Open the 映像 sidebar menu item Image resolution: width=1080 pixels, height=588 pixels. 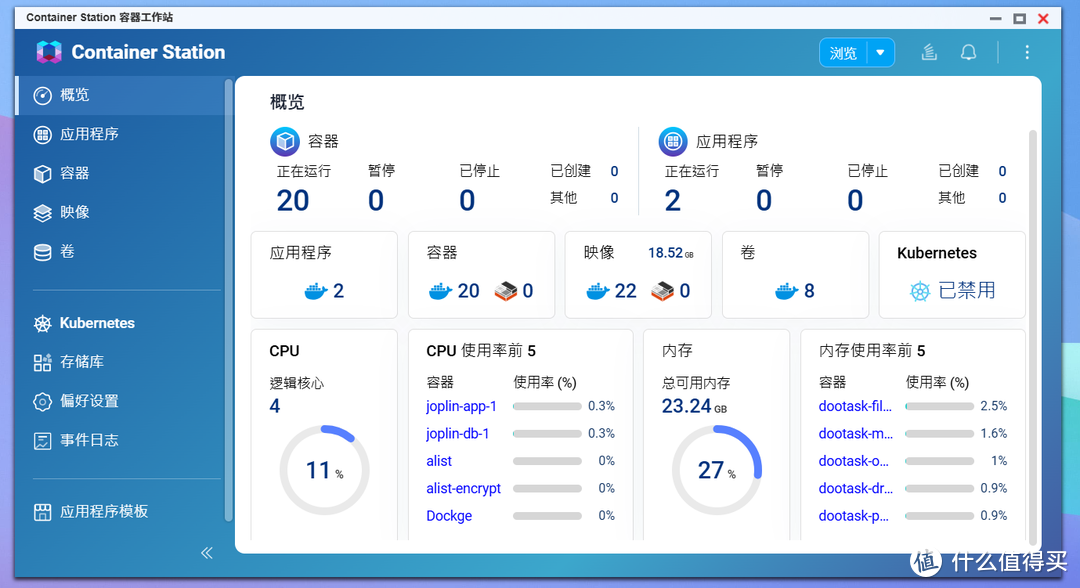point(75,212)
